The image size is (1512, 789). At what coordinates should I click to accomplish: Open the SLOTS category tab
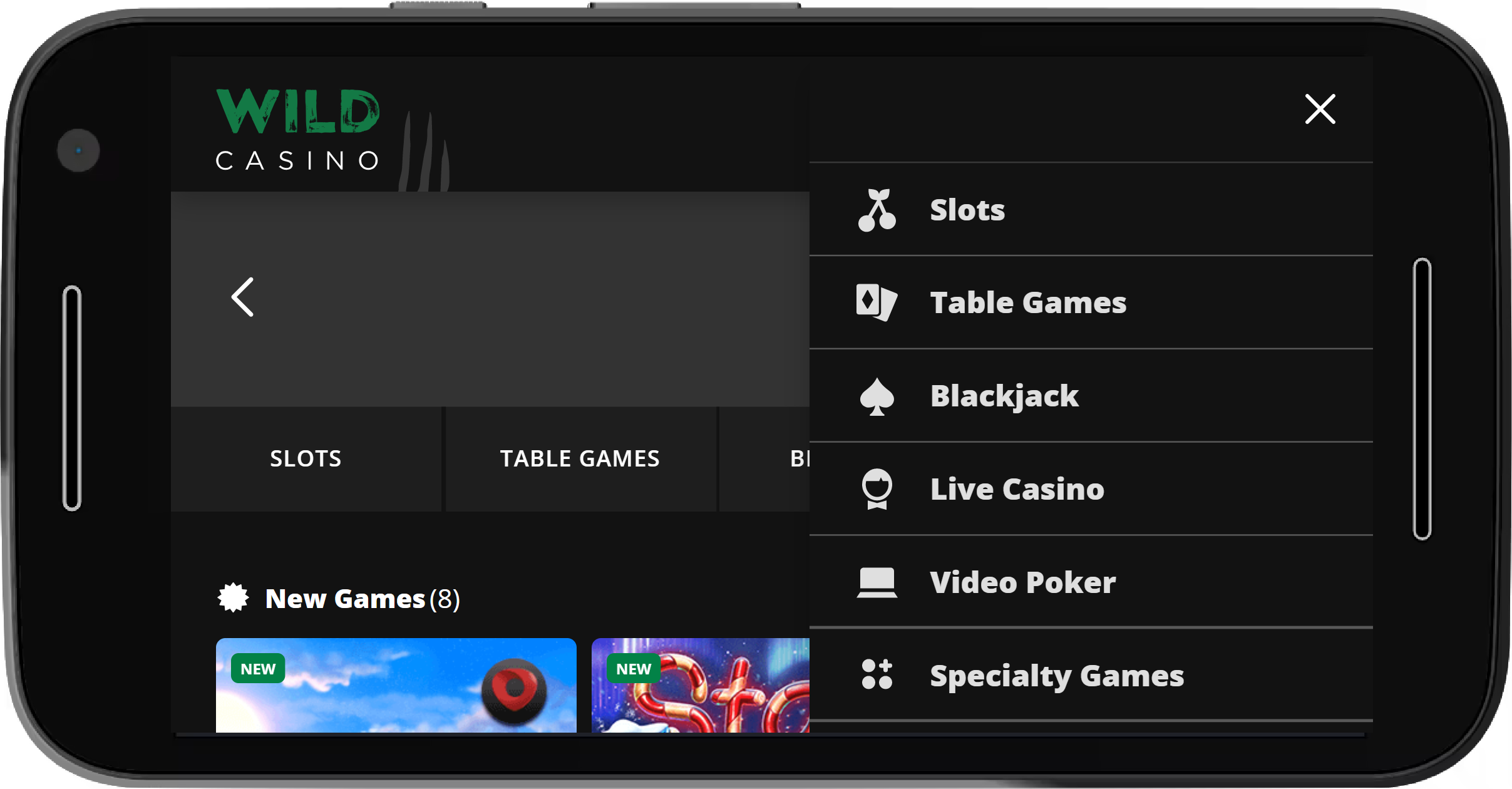pos(306,459)
